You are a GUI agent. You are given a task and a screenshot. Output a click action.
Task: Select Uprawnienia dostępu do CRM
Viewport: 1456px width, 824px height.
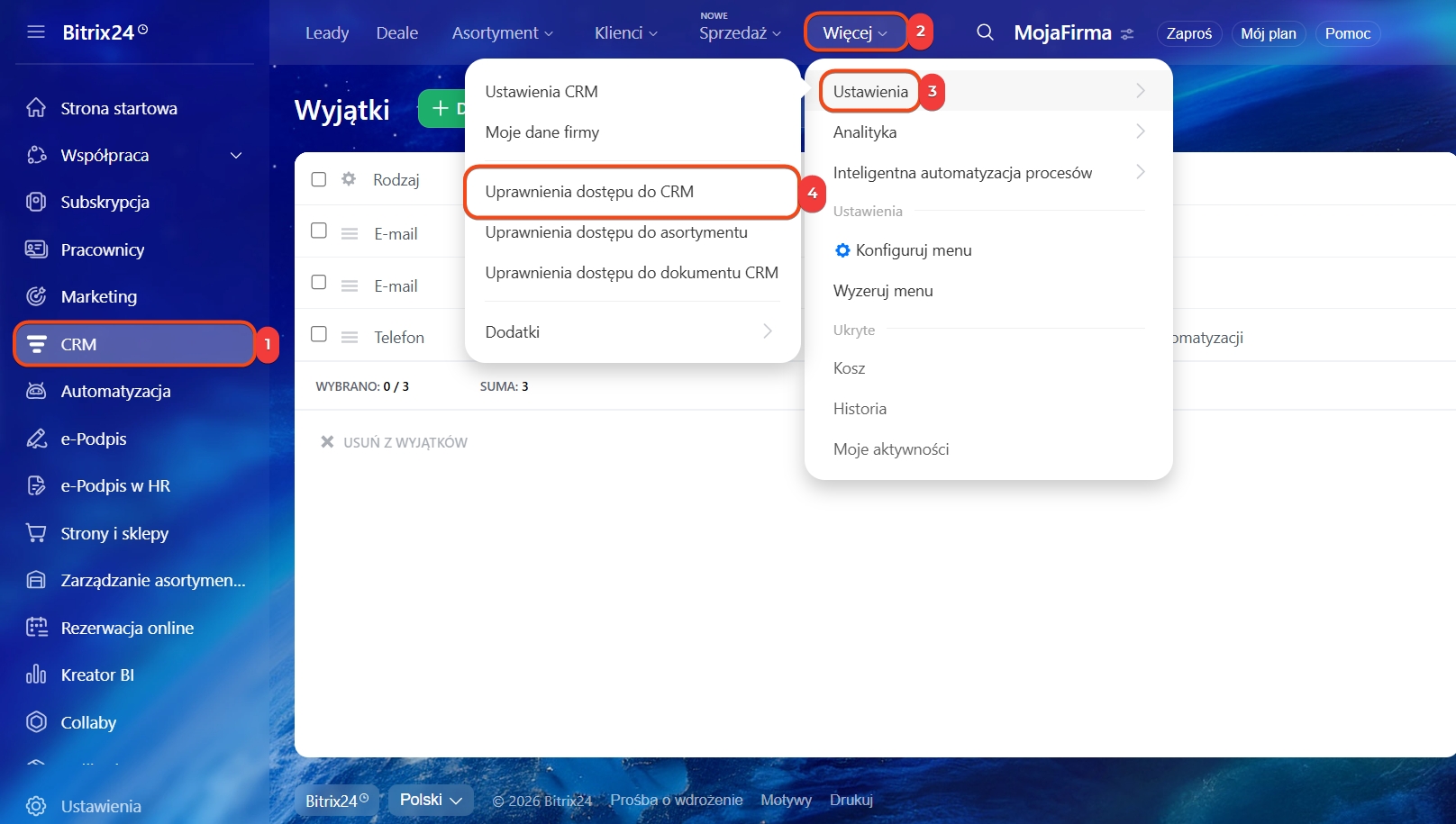click(x=589, y=192)
